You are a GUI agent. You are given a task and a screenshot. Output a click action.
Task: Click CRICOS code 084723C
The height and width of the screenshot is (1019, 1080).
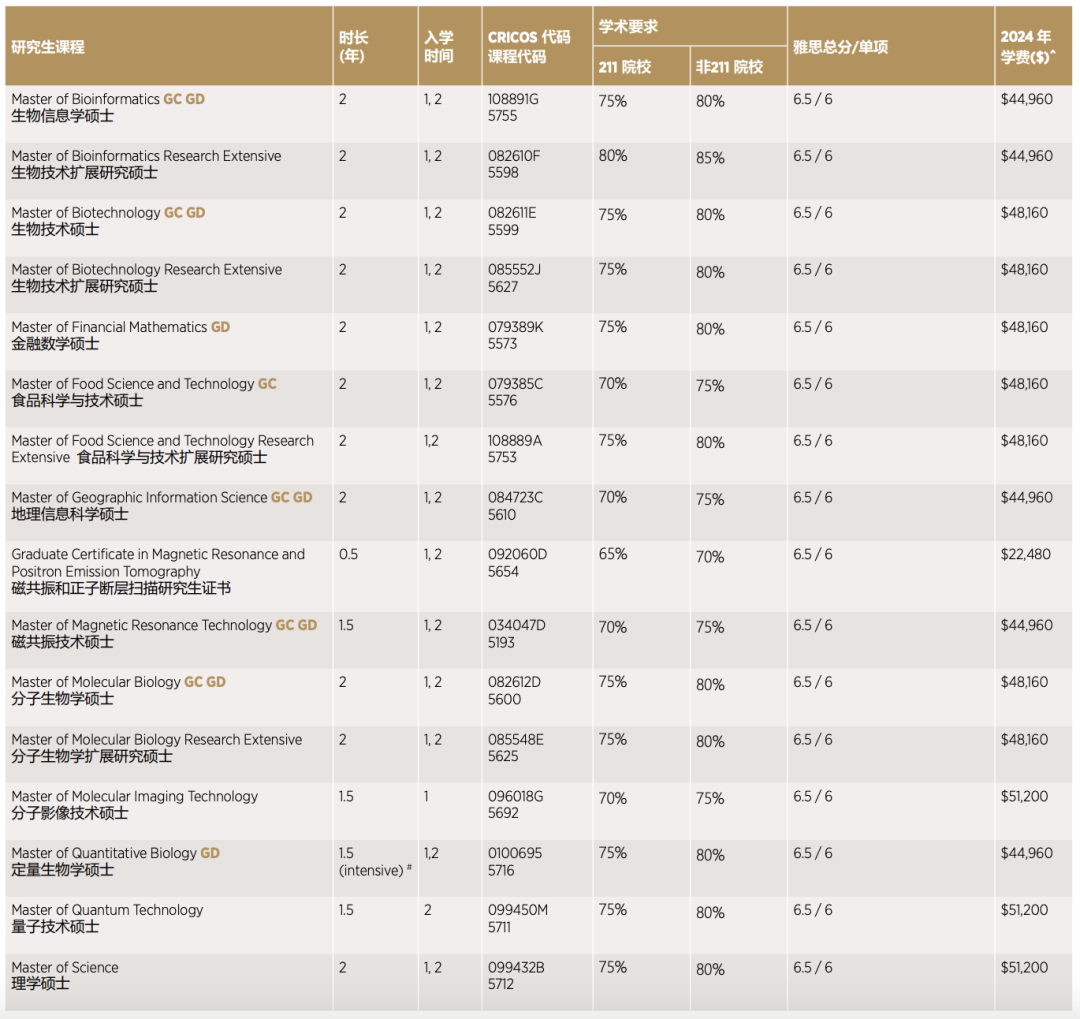click(515, 497)
